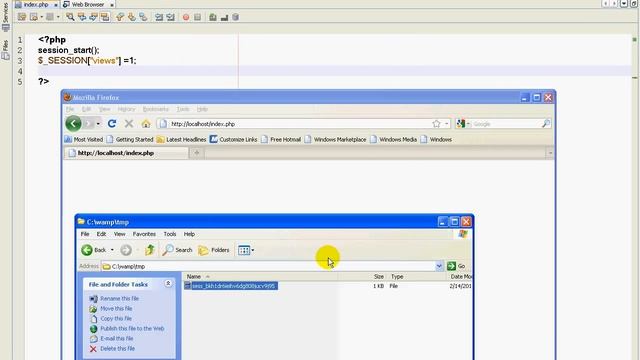
Task: Open Explorer address bar dropdown arrow
Action: pyautogui.click(x=439, y=266)
